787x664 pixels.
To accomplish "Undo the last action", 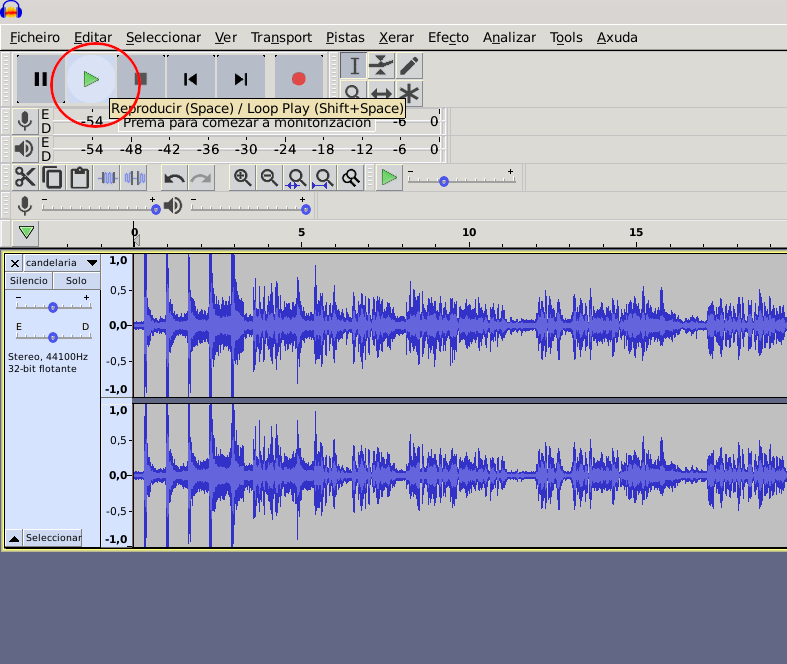I will coord(174,178).
